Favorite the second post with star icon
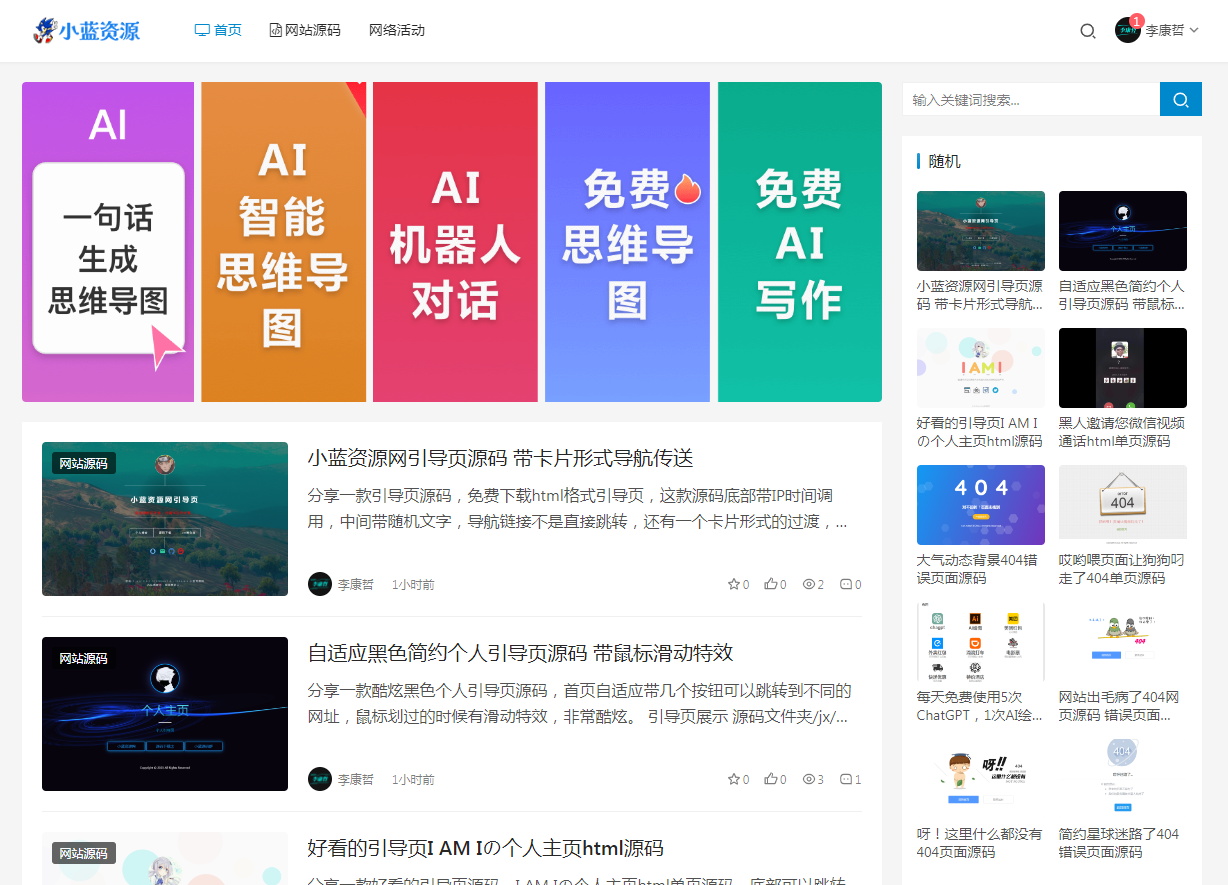 click(x=734, y=779)
